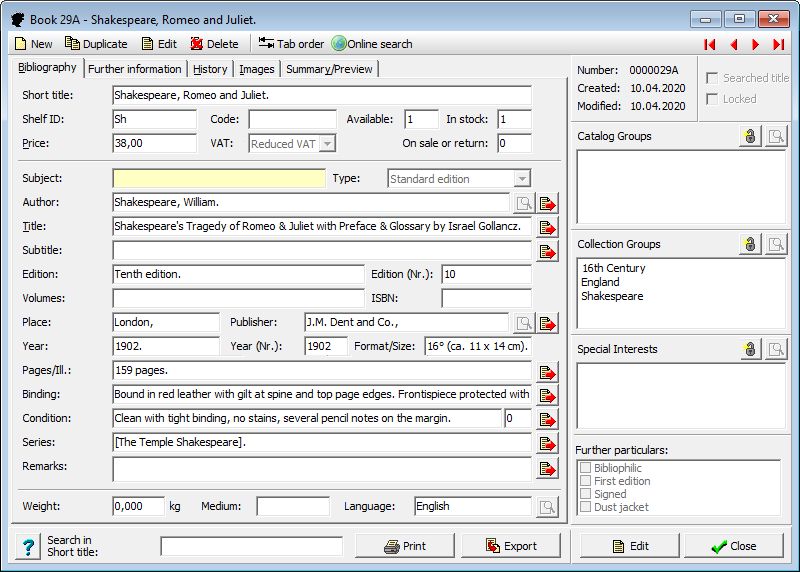This screenshot has width=800, height=572.
Task: Click the Export button
Action: click(x=511, y=546)
